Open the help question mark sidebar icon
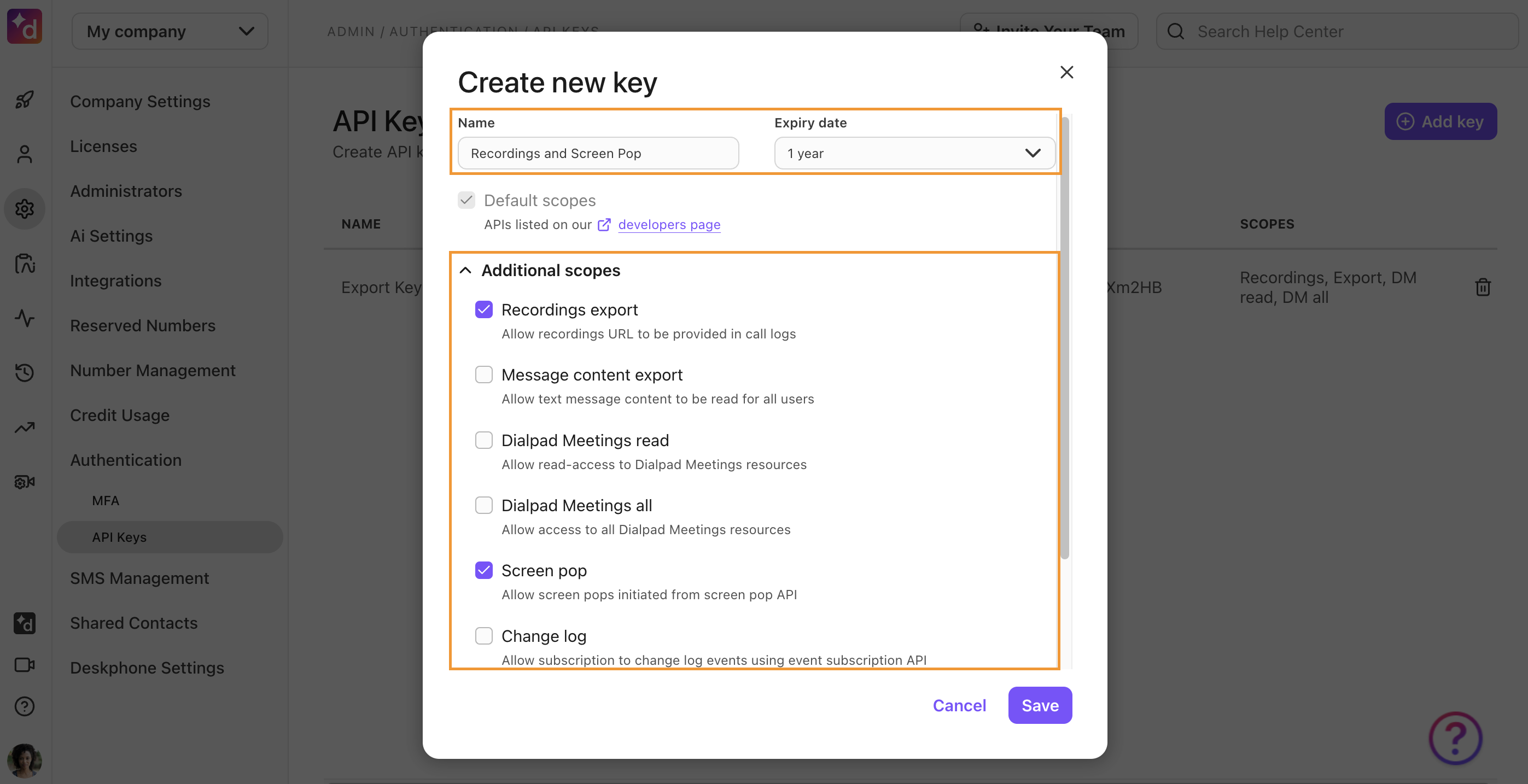 coord(24,706)
